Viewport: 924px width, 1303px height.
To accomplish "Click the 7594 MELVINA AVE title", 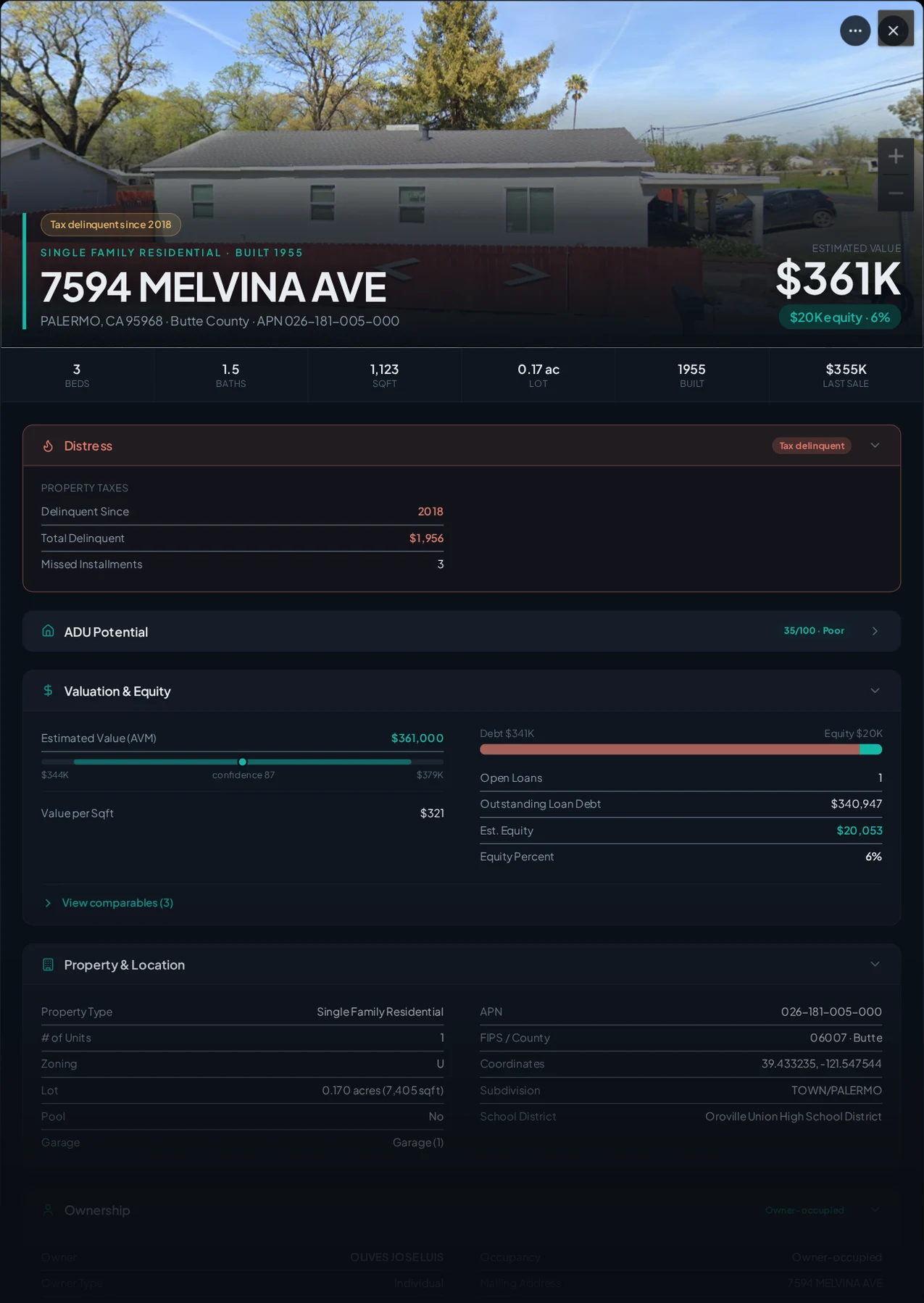I will pyautogui.click(x=213, y=287).
